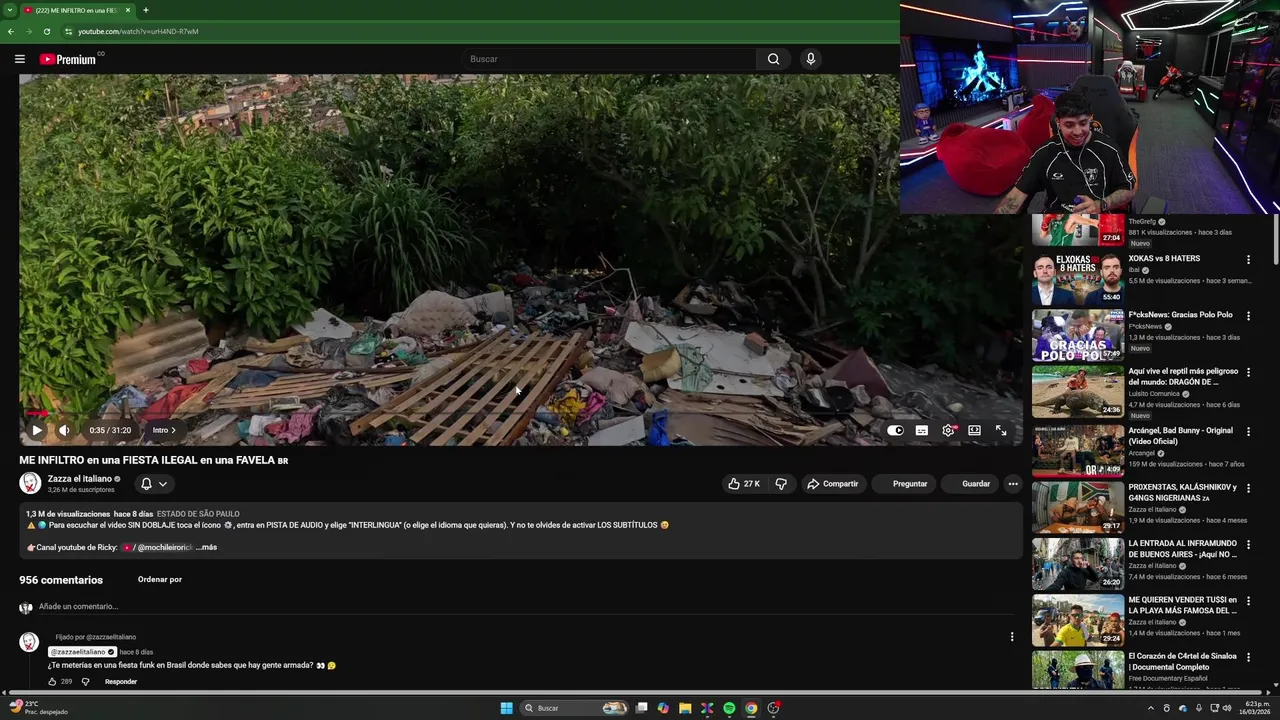Open the El Corazón de C4rtel thumbnail
Screen dimensions: 1280x720
[1078, 670]
